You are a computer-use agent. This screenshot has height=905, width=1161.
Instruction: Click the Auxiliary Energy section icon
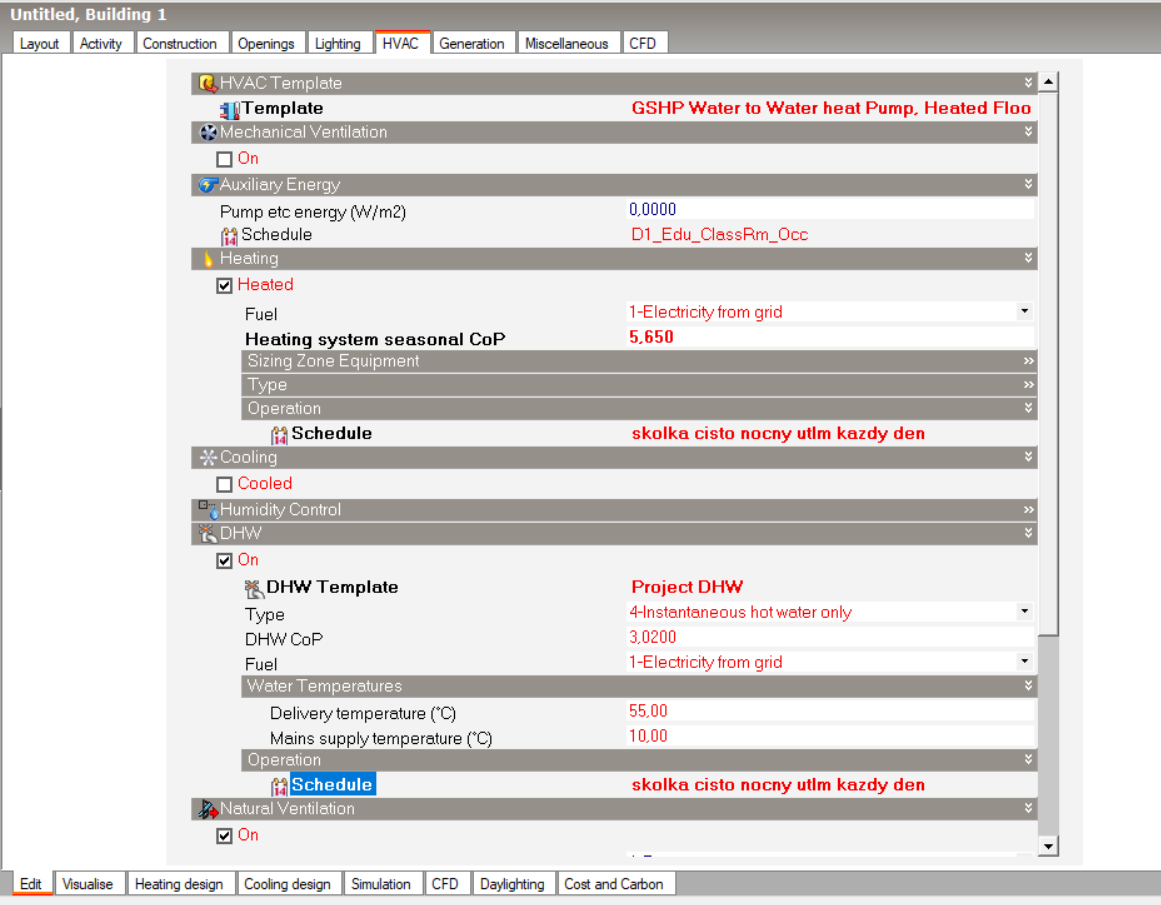208,184
